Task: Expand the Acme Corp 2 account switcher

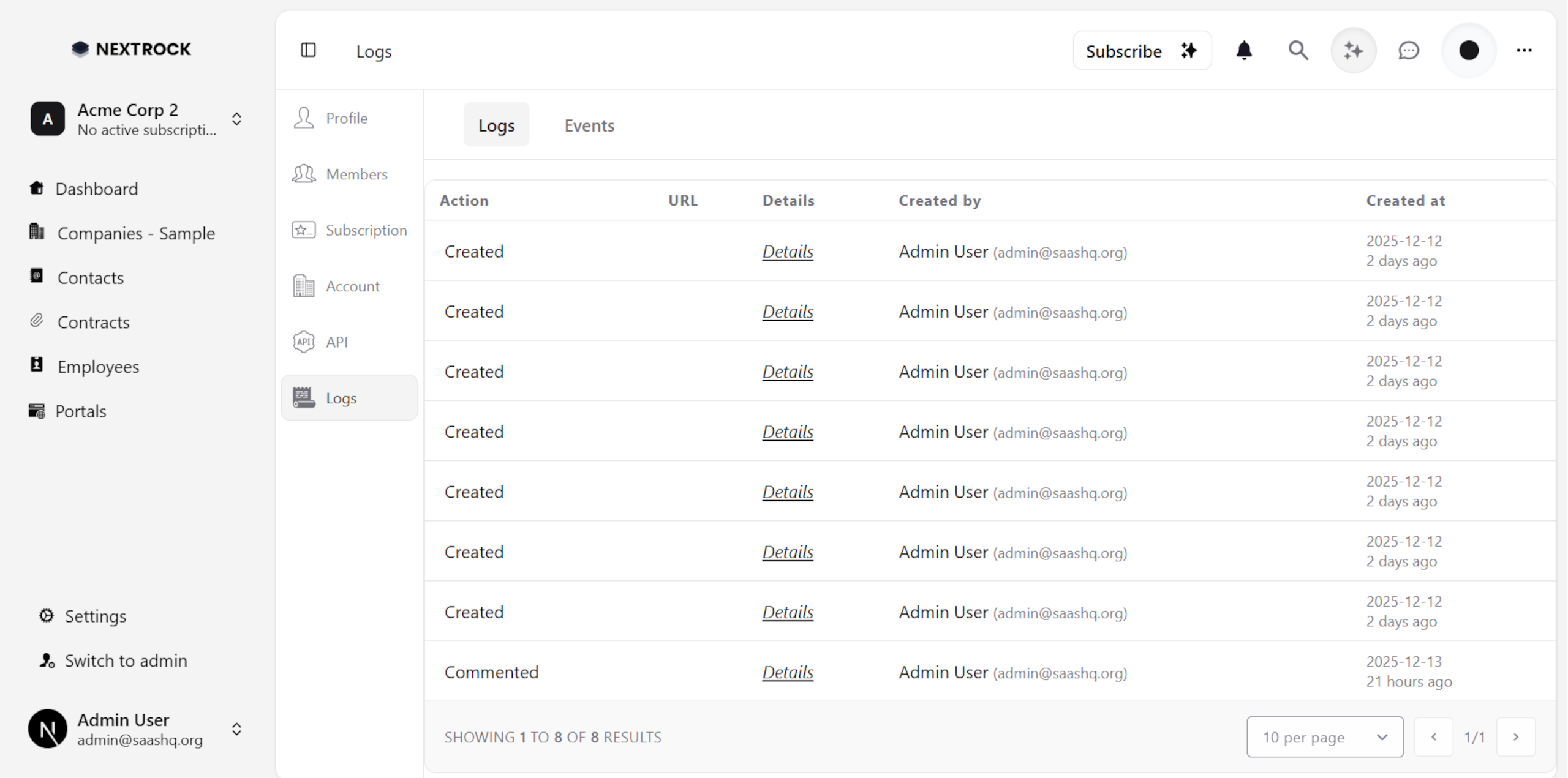Action: [x=236, y=119]
